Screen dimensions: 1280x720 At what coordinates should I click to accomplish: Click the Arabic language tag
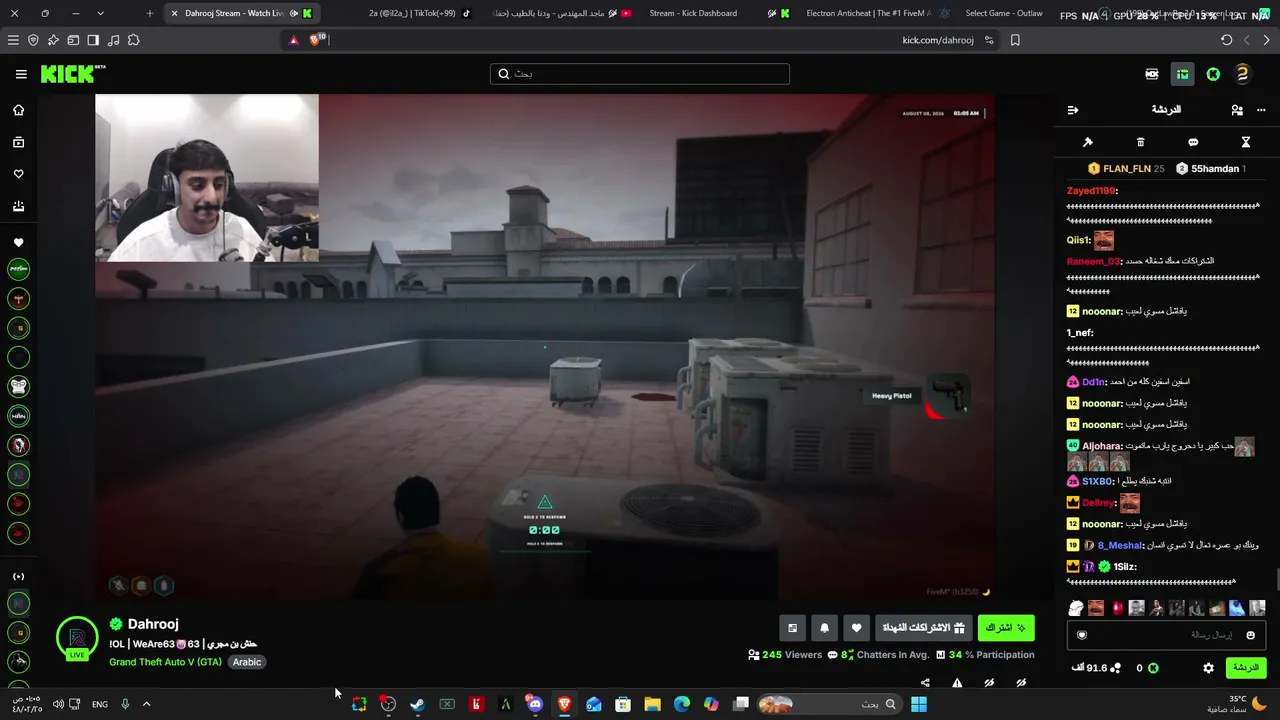247,662
